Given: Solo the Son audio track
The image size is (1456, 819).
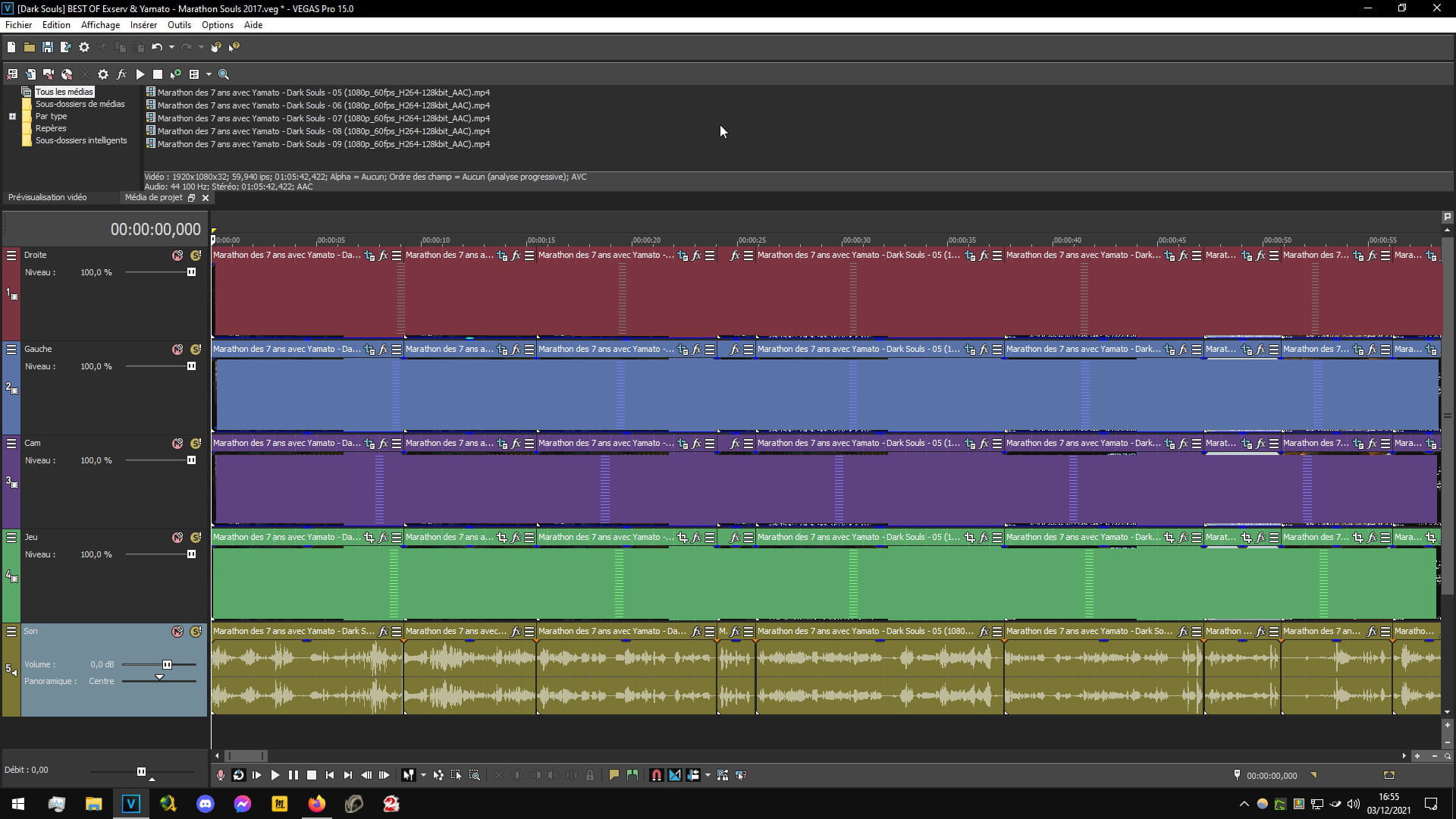Looking at the screenshot, I should pyautogui.click(x=196, y=632).
